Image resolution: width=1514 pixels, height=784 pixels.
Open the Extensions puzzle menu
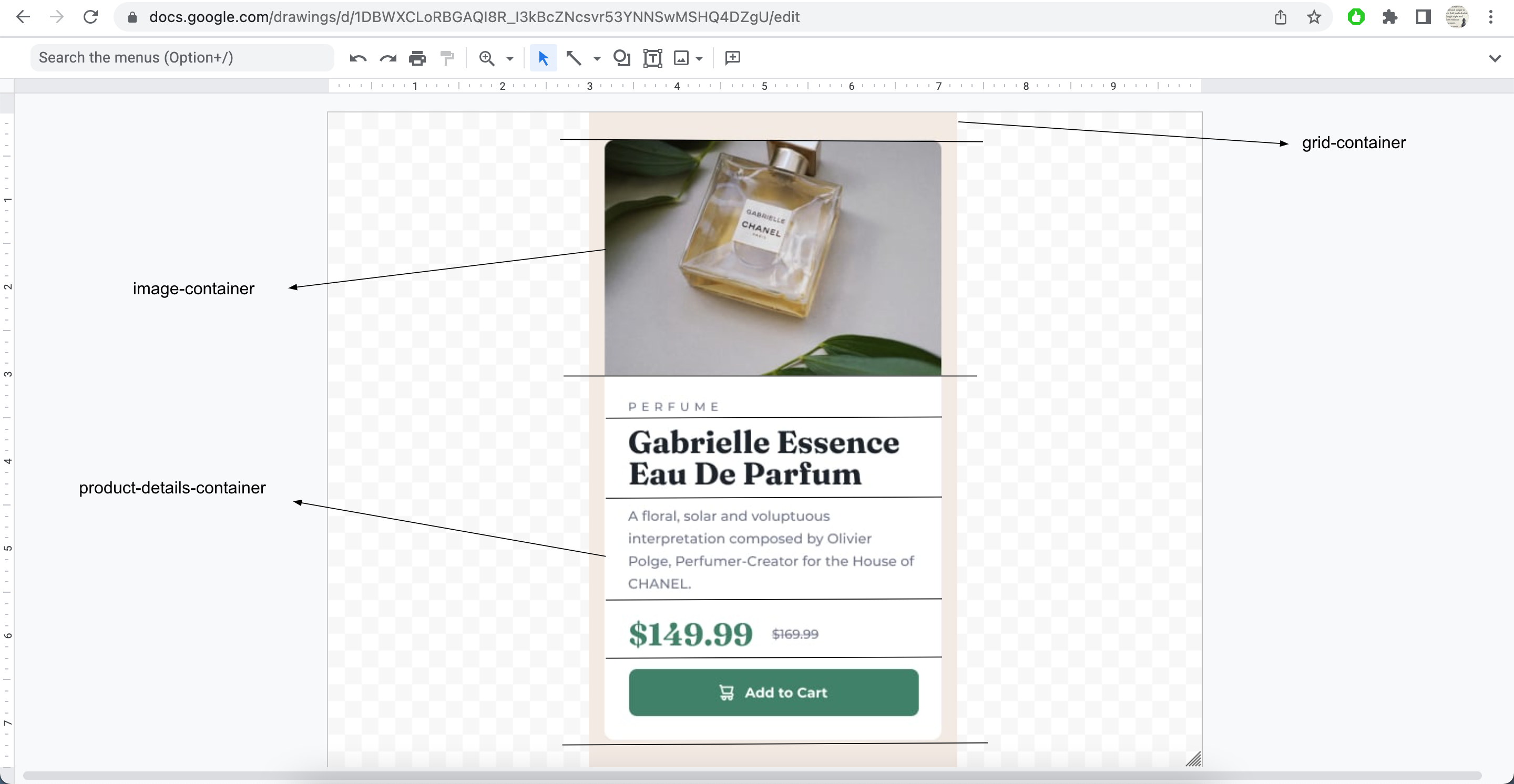pos(1389,17)
